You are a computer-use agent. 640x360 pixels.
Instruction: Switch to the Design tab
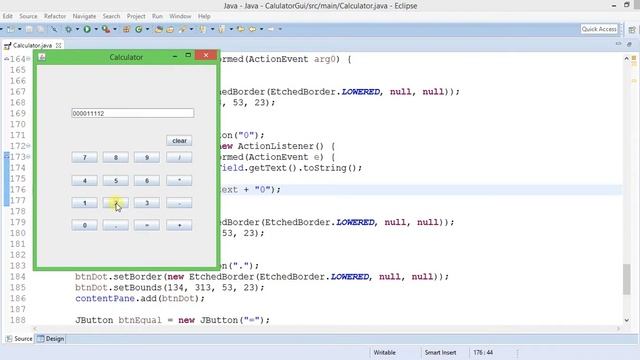click(51, 339)
